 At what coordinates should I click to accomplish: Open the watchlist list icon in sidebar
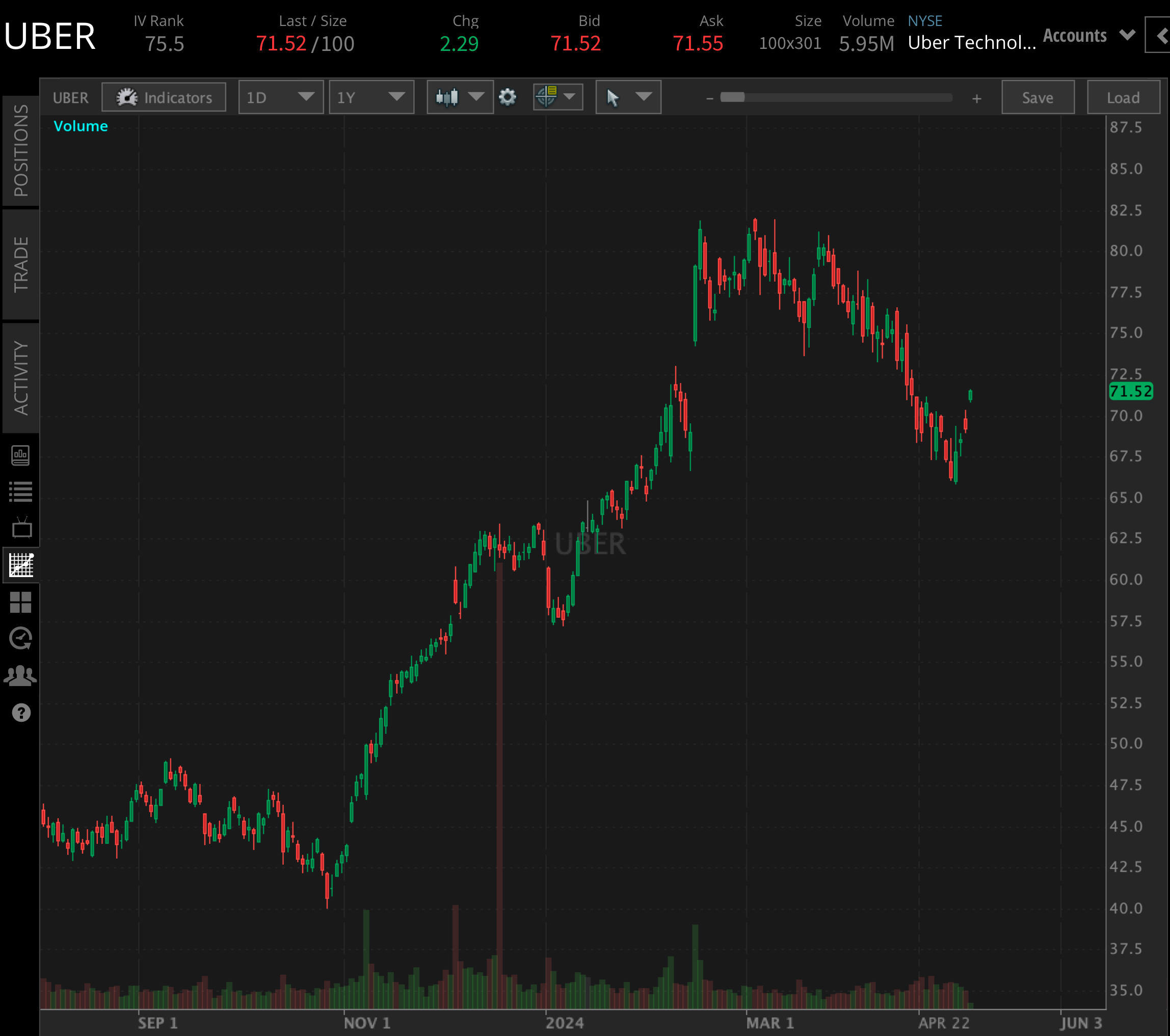click(21, 492)
